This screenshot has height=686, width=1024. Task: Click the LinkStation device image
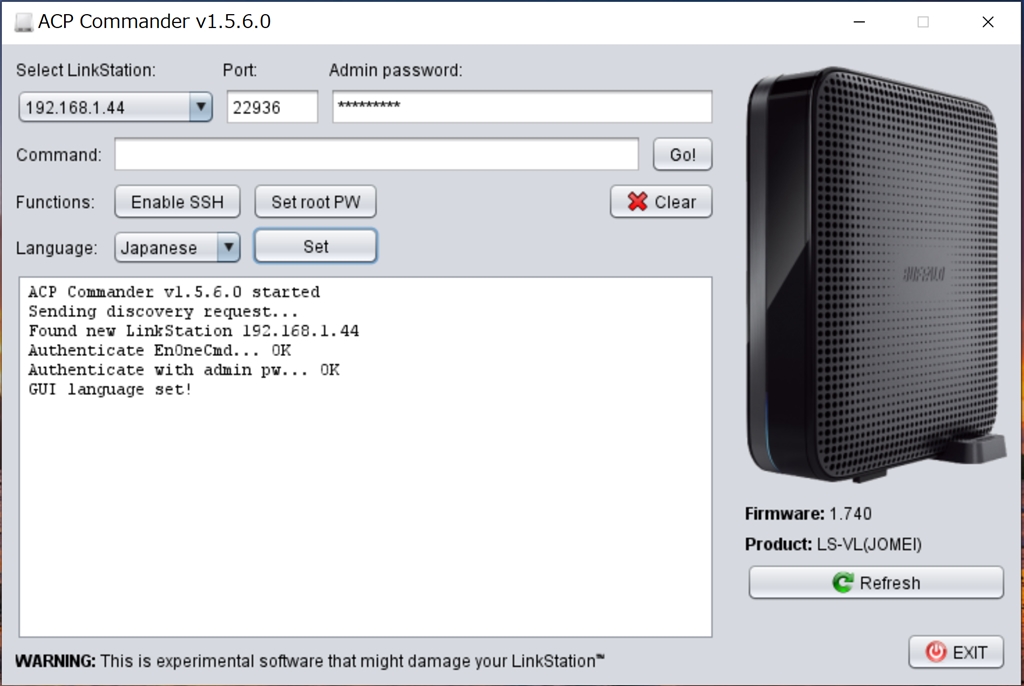click(x=876, y=274)
